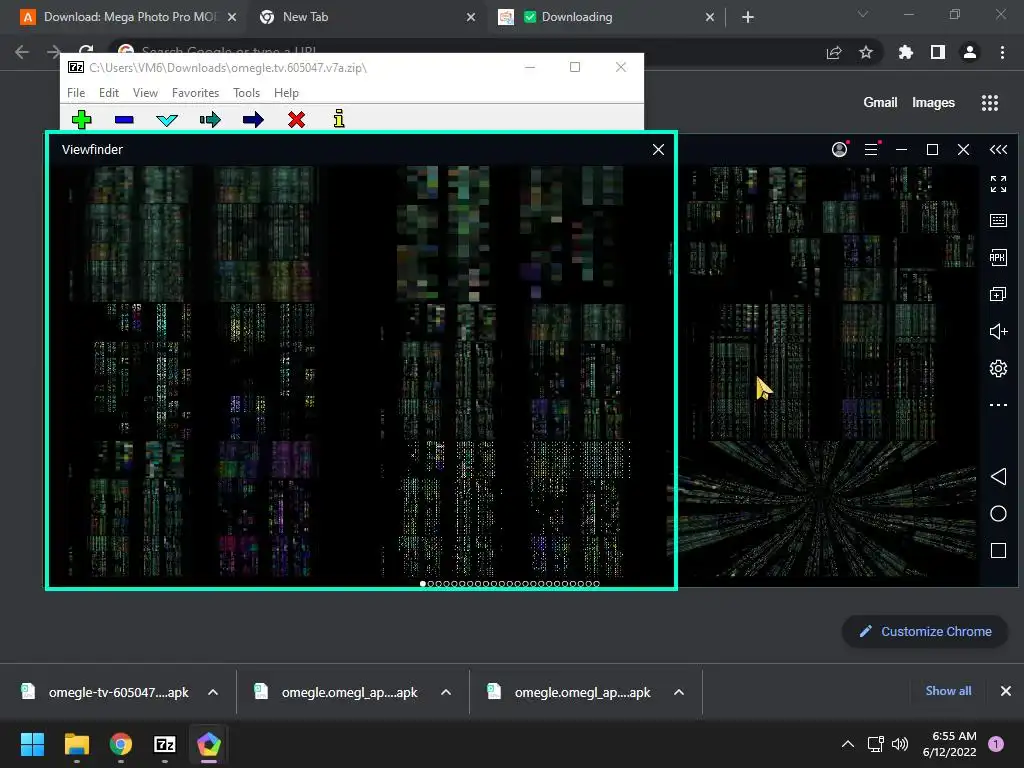The height and width of the screenshot is (768, 1024).
Task: Open the Edit menu in 7-Zip
Action: coord(108,93)
